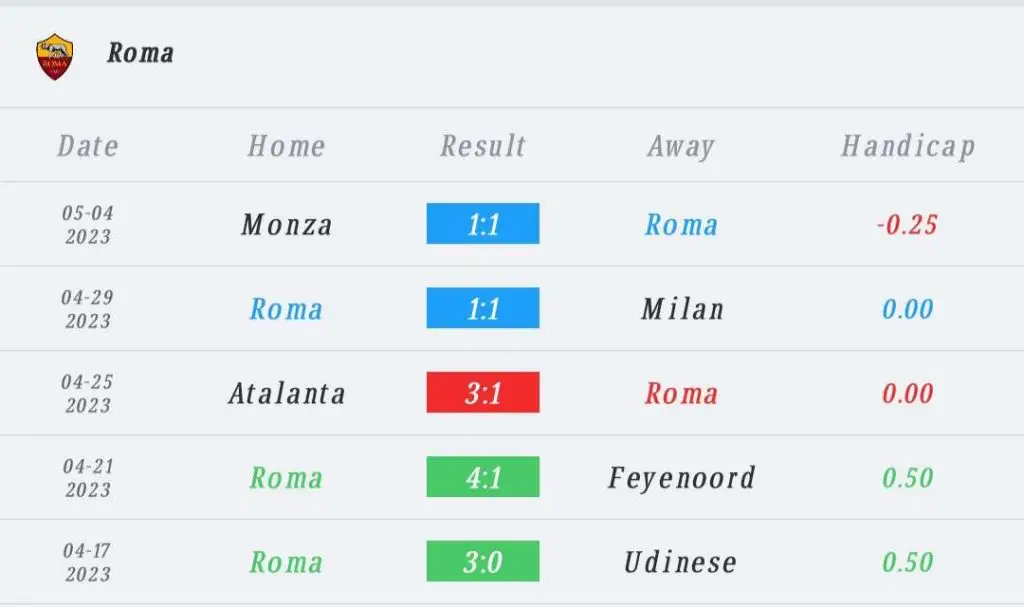Click the Result column header

pyautogui.click(x=483, y=146)
